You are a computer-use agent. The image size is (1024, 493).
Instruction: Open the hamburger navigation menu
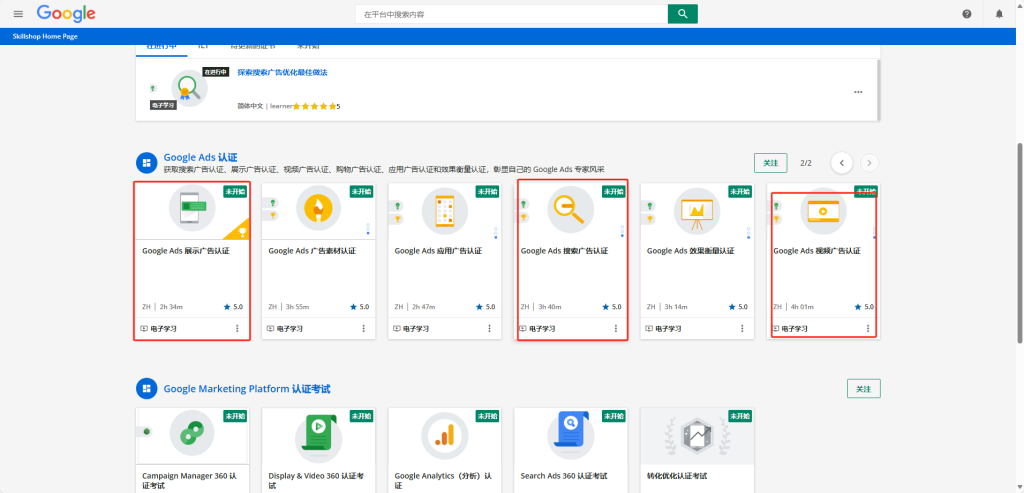click(18, 14)
